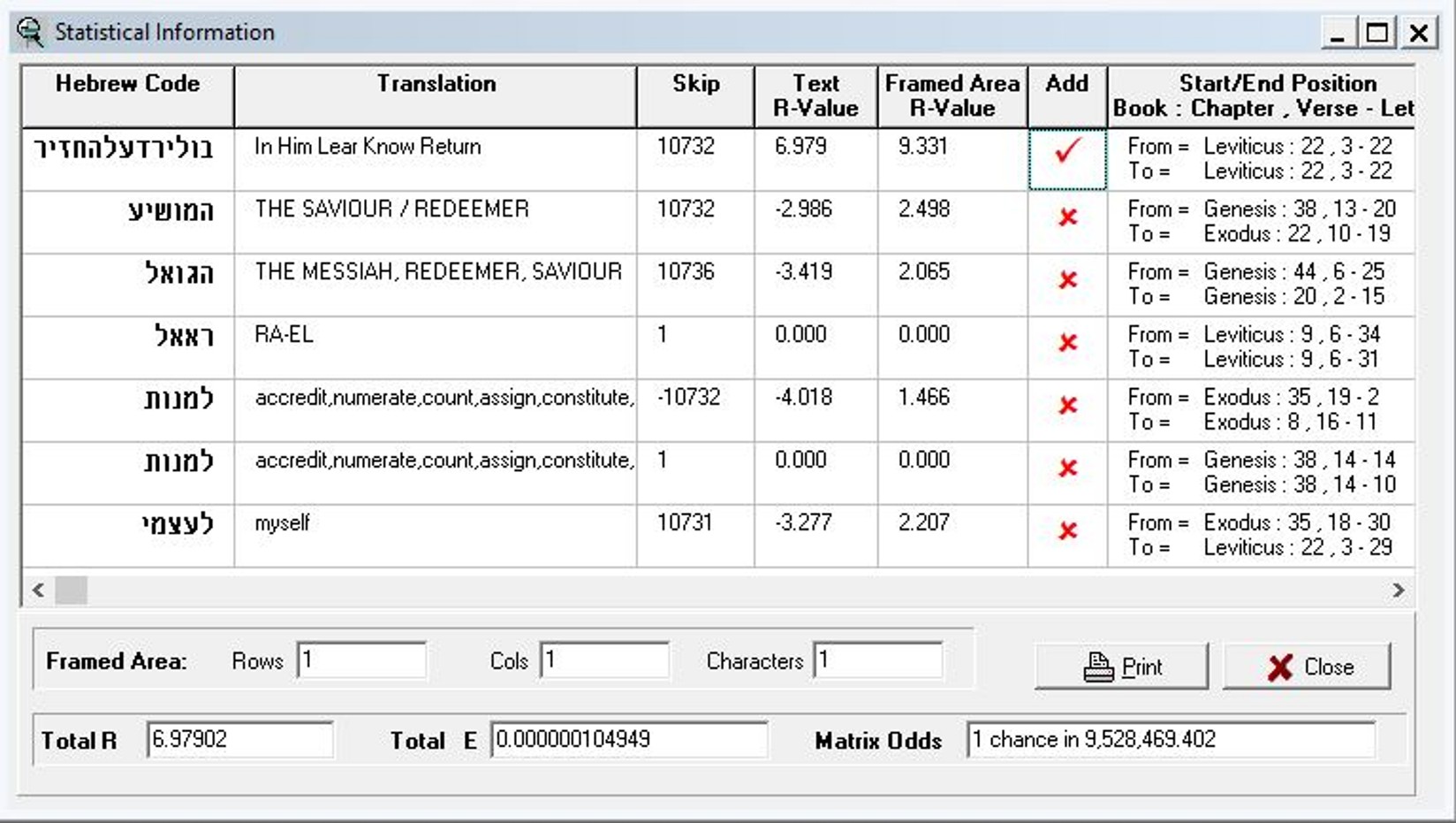The height and width of the screenshot is (823, 1456).
Task: Toggle the Add mark in the RA-EL row
Action: [x=1067, y=343]
